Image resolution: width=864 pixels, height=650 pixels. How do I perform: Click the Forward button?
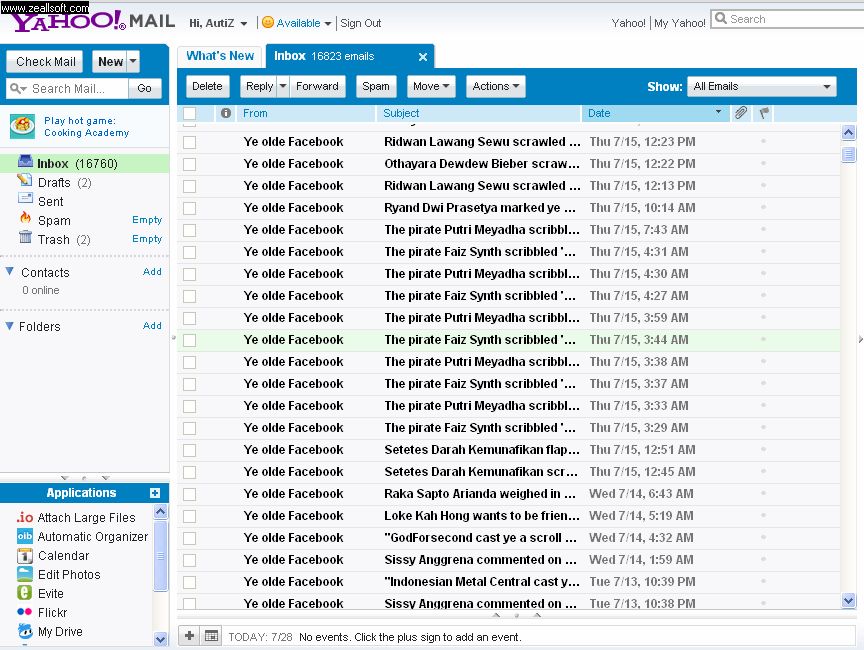(317, 86)
